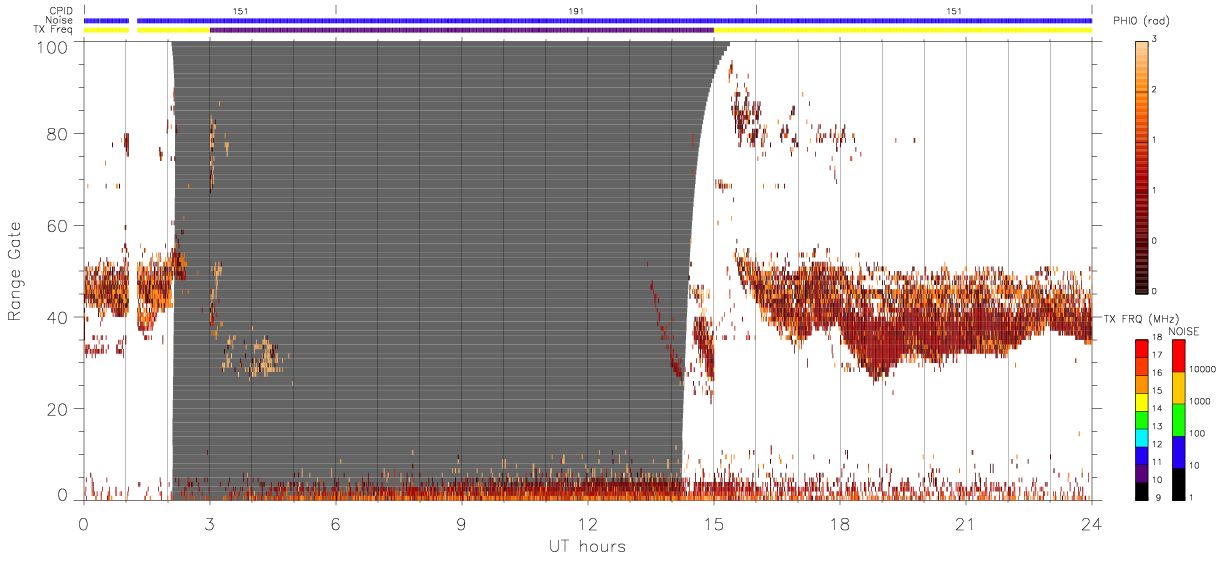Screen dimensions: 1228x567
Task: Select the 16 label on TX FRQ legend
Action: 1156,373
